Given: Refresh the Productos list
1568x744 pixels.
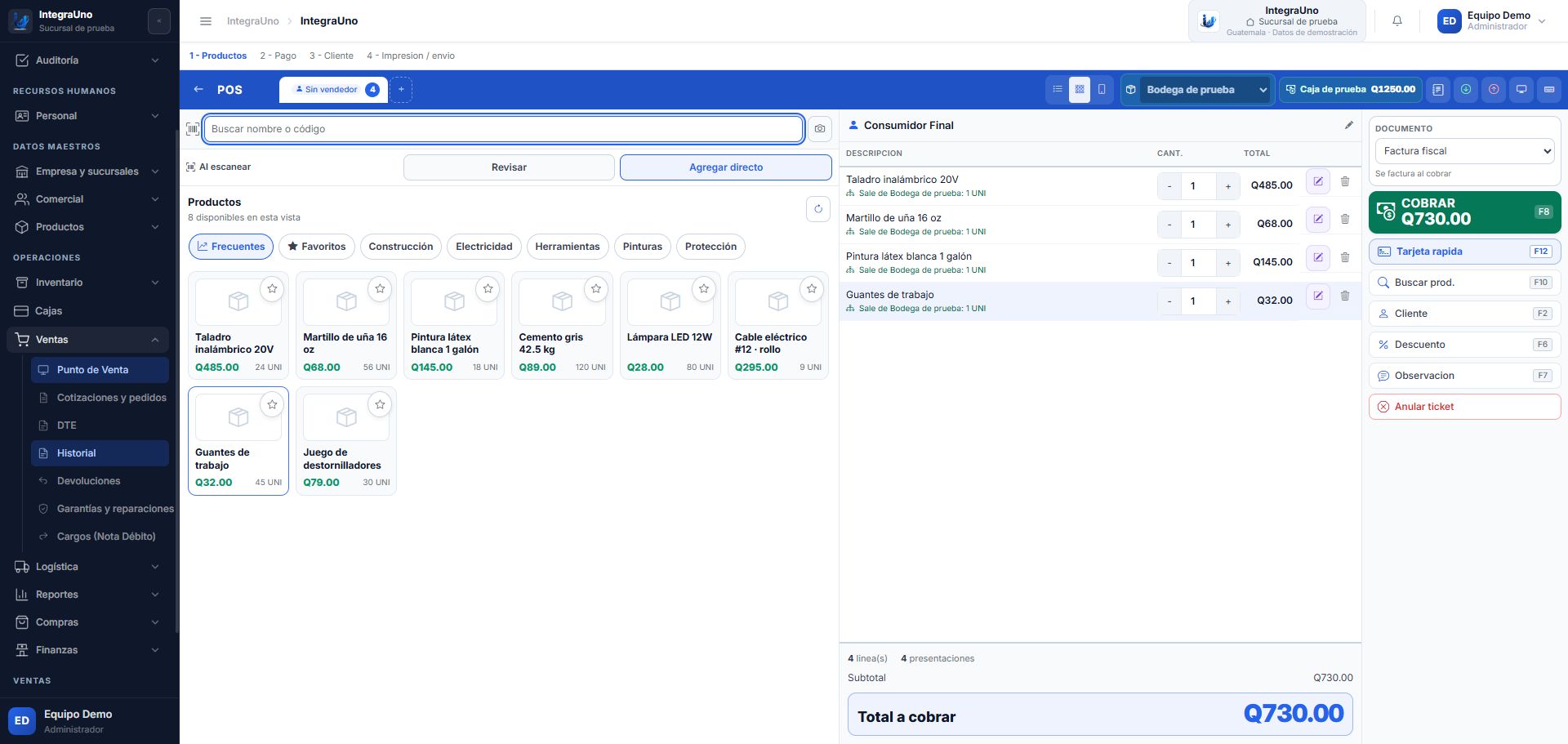Looking at the screenshot, I should tap(818, 209).
